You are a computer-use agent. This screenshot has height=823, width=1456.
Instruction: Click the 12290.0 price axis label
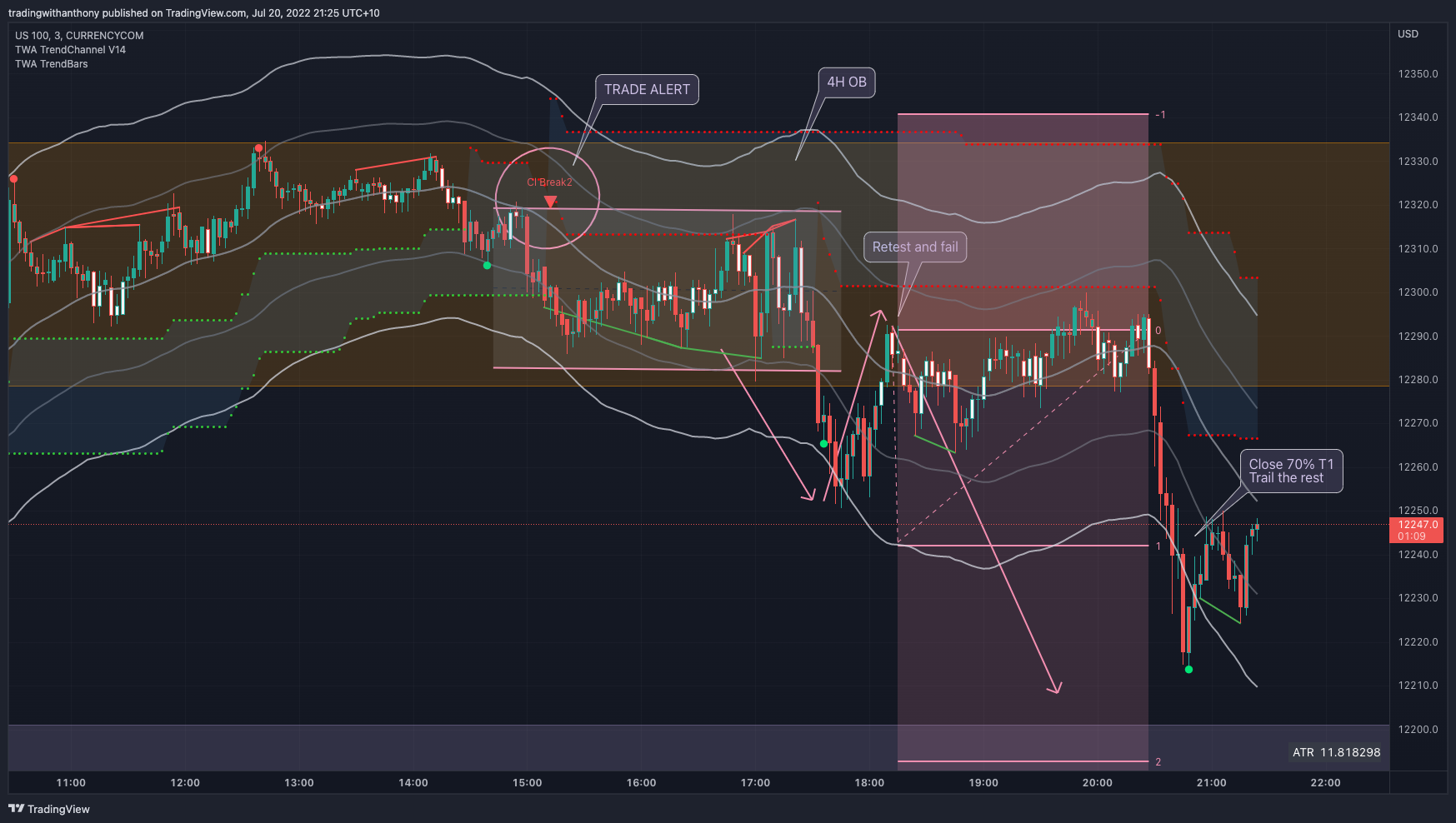[1418, 337]
